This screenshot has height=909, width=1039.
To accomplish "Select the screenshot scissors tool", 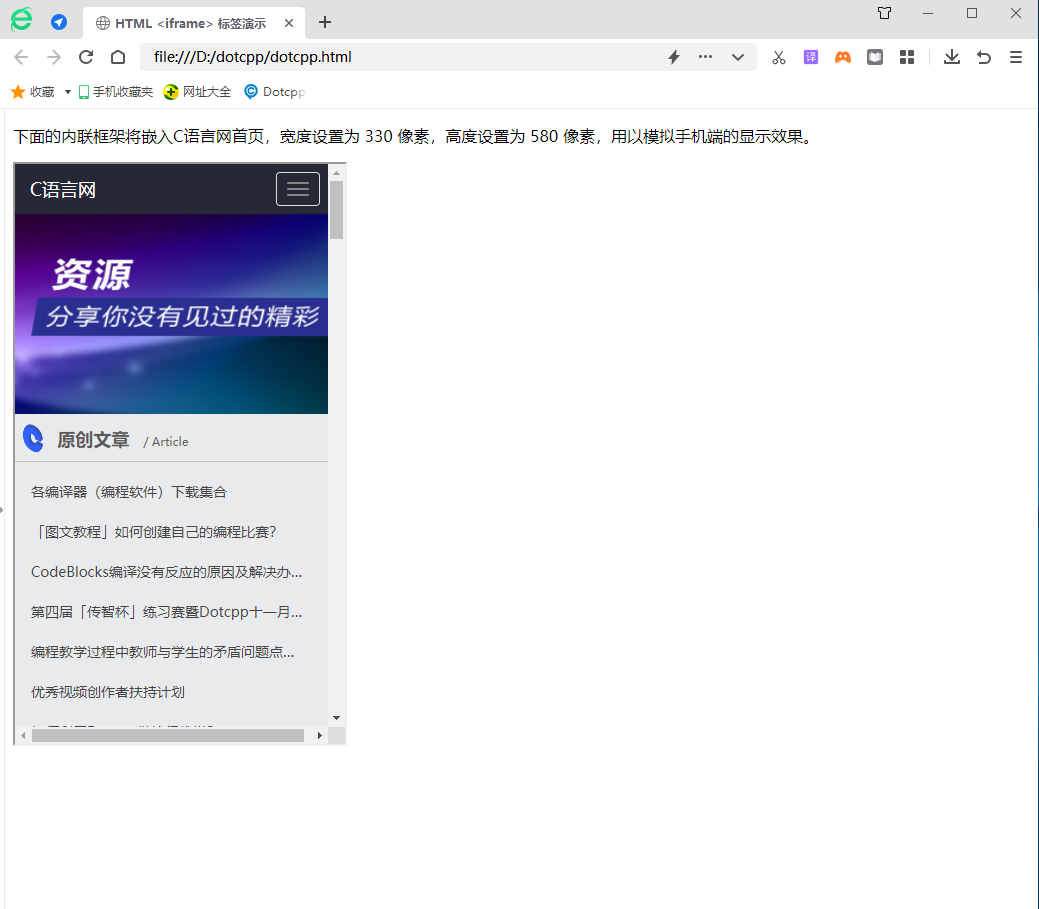I will click(x=778, y=57).
